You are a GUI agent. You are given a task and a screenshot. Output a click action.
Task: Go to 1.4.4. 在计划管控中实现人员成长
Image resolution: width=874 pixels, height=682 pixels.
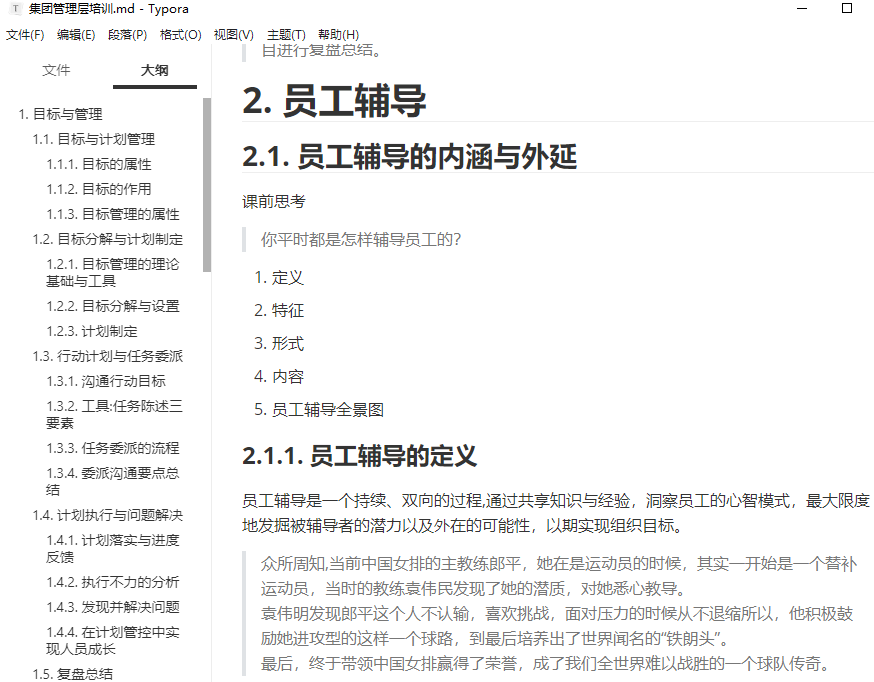(x=113, y=640)
